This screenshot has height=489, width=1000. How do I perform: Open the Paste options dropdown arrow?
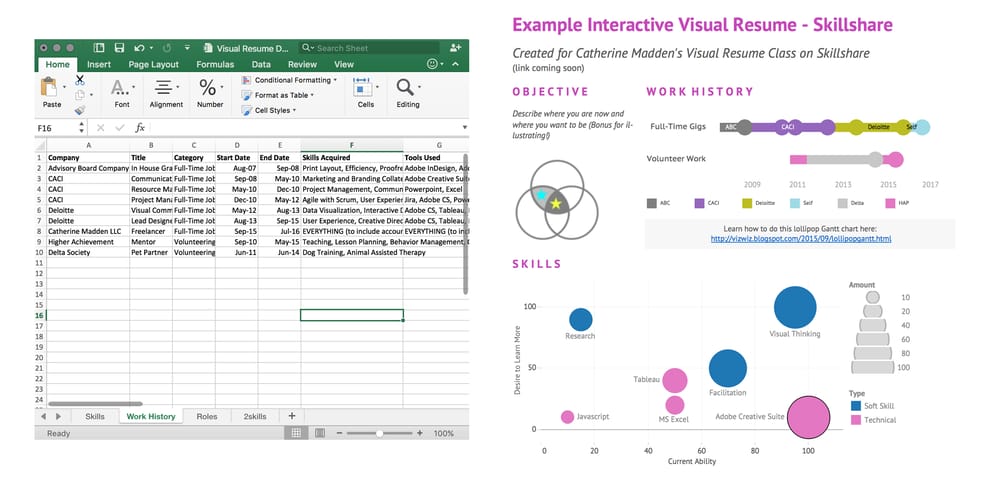(x=64, y=86)
